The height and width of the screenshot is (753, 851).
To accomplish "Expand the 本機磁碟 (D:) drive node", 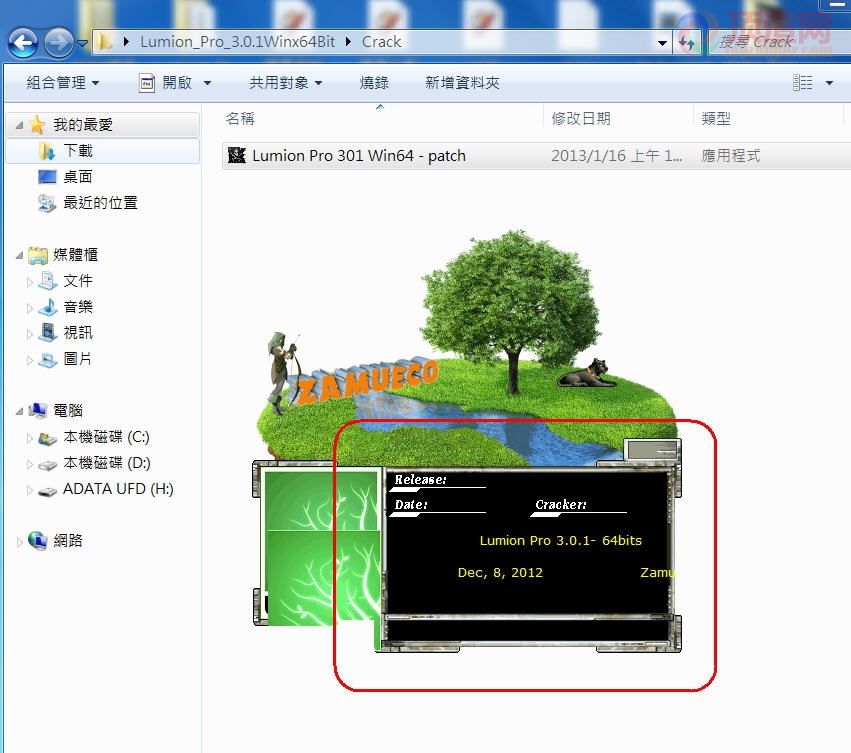I will coord(30,464).
